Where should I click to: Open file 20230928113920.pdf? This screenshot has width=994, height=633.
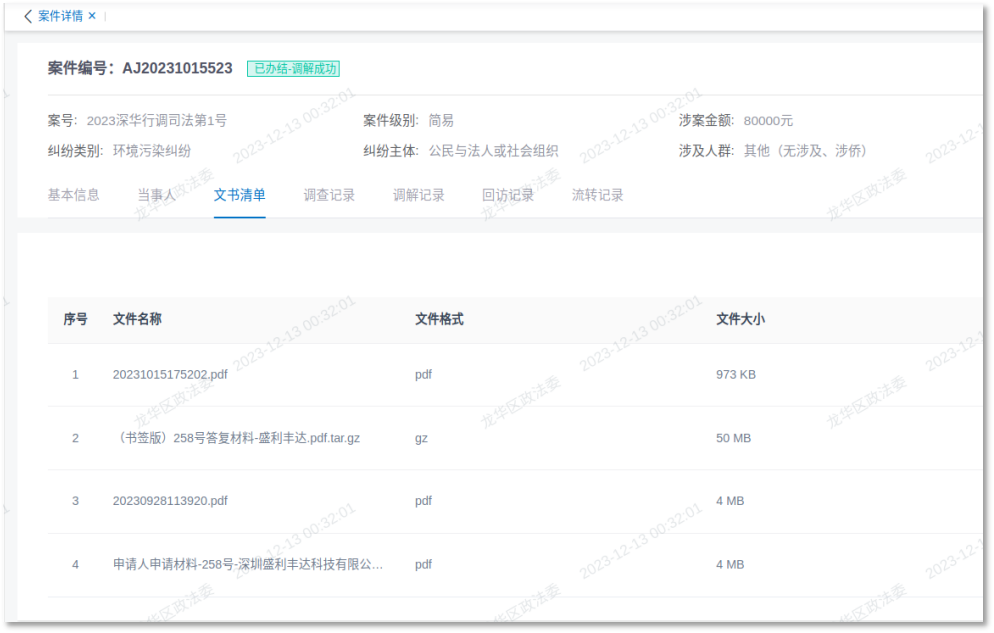pyautogui.click(x=170, y=501)
